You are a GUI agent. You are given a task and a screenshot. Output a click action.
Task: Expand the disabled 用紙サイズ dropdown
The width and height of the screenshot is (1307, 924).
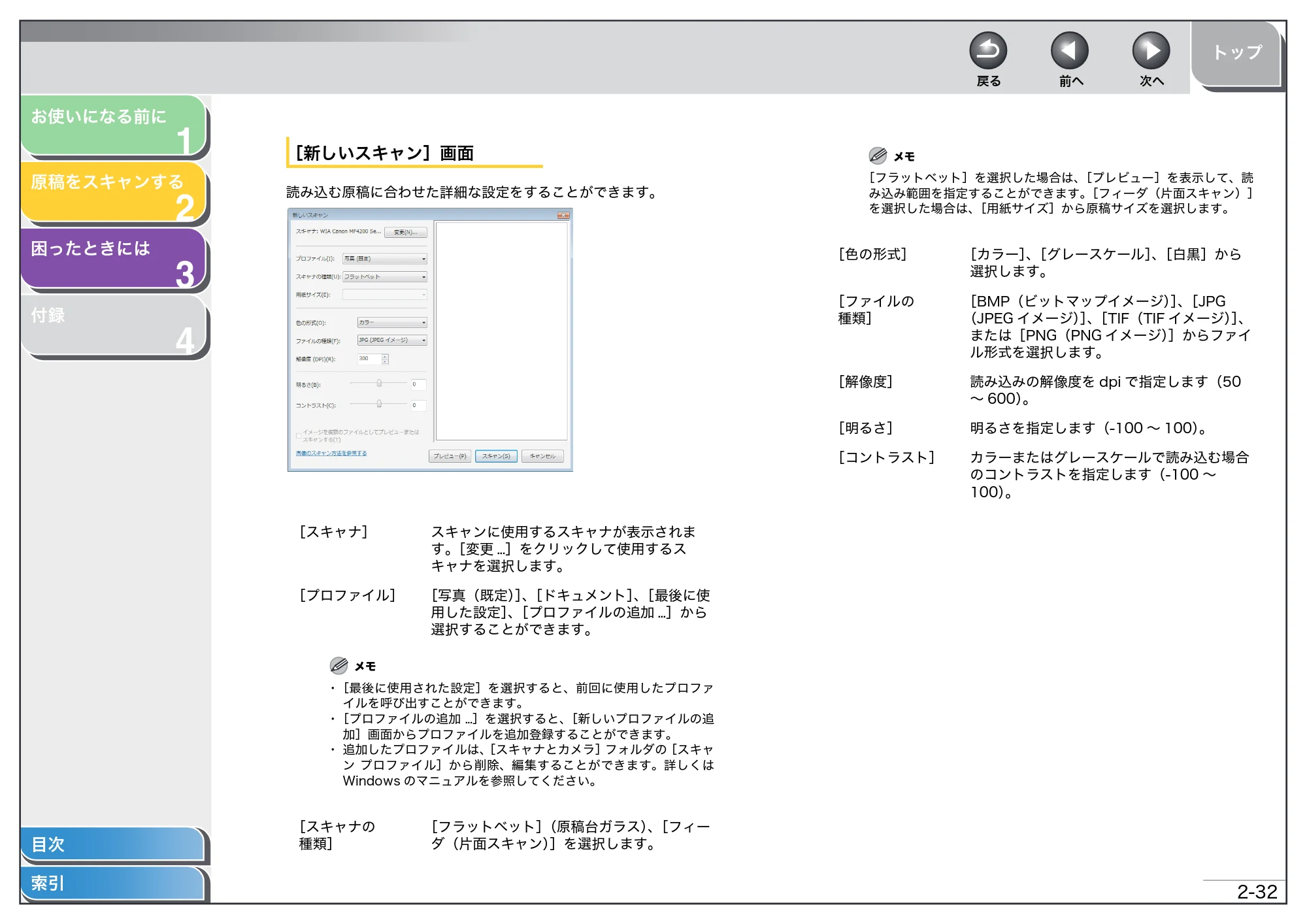pyautogui.click(x=385, y=295)
